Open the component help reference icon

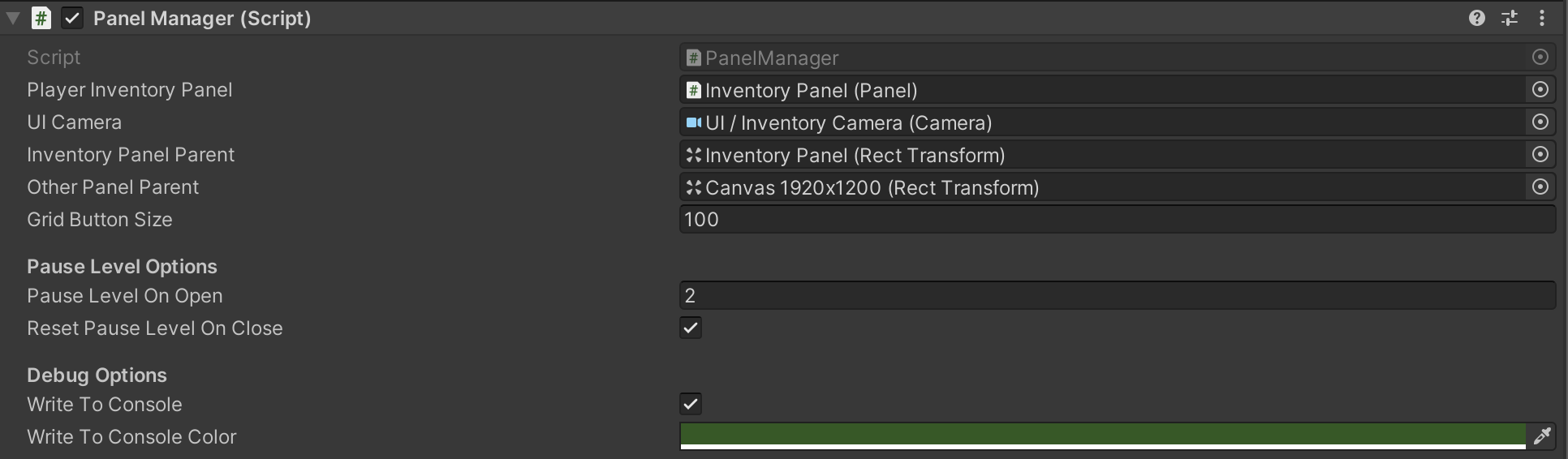coord(1476,18)
